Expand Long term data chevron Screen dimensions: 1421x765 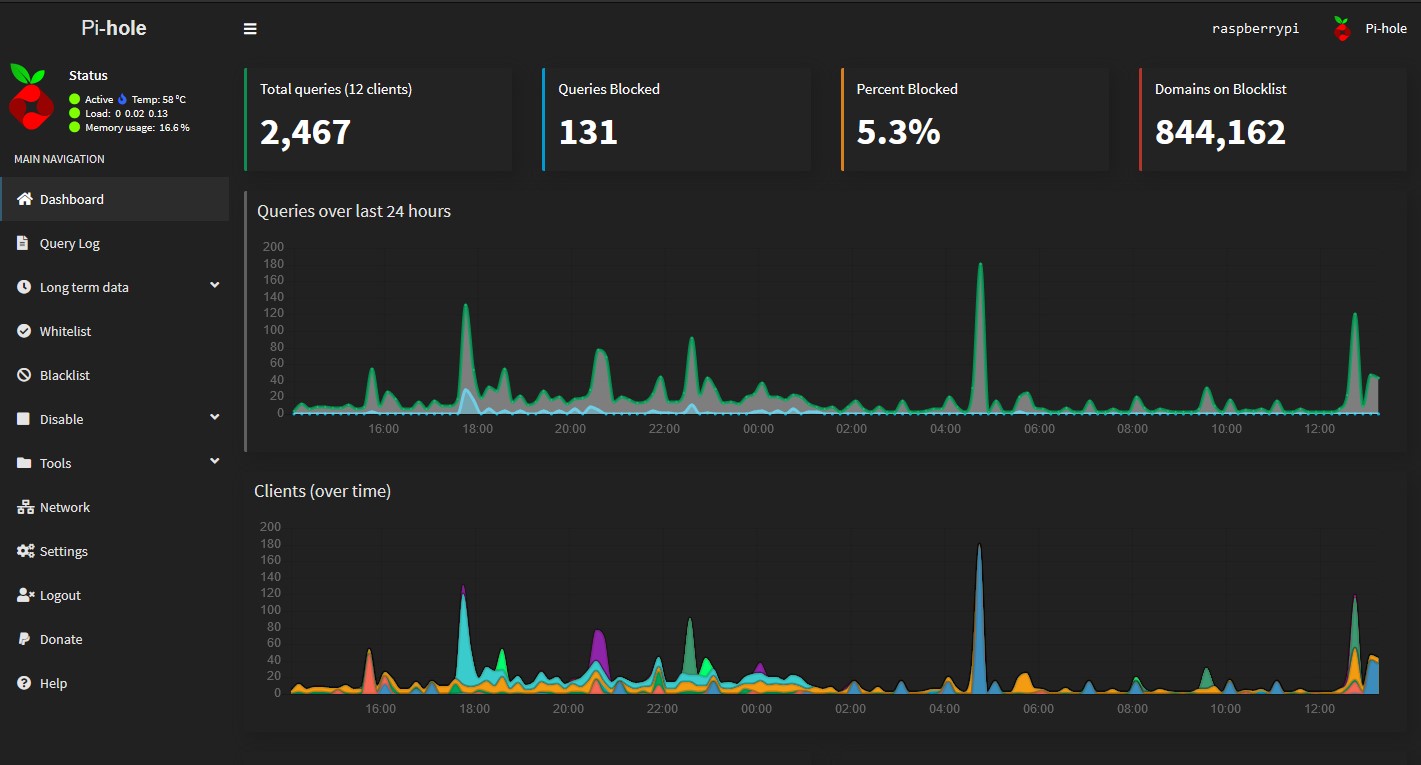(214, 285)
